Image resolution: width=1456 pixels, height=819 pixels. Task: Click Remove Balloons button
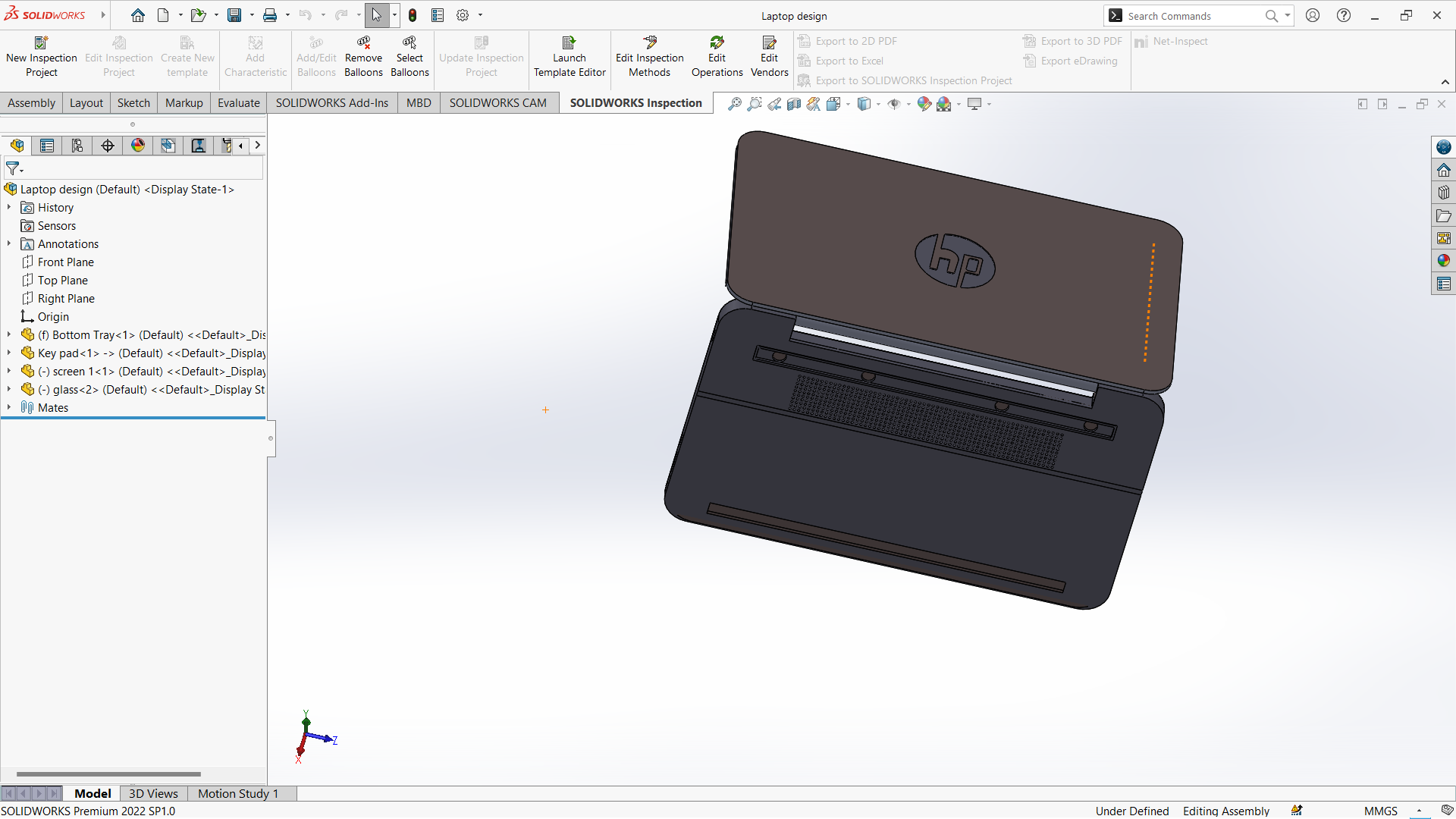363,57
